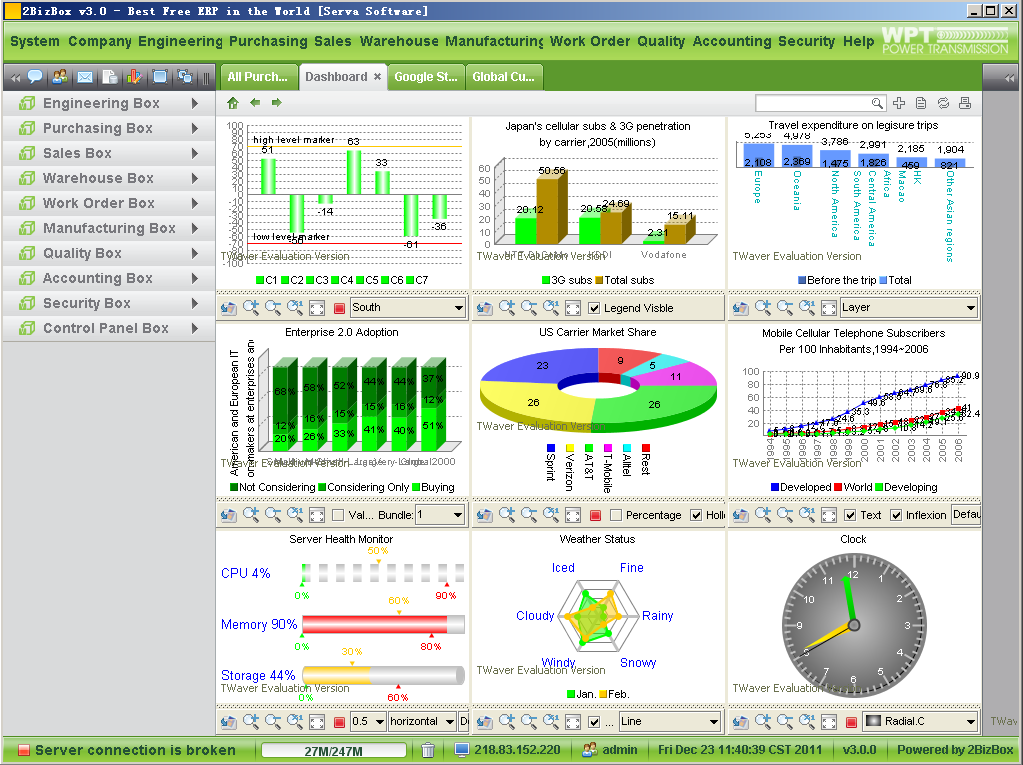Click the 27M/247M memory usage bar
Screen dimensions: 1023x765
(x=333, y=751)
